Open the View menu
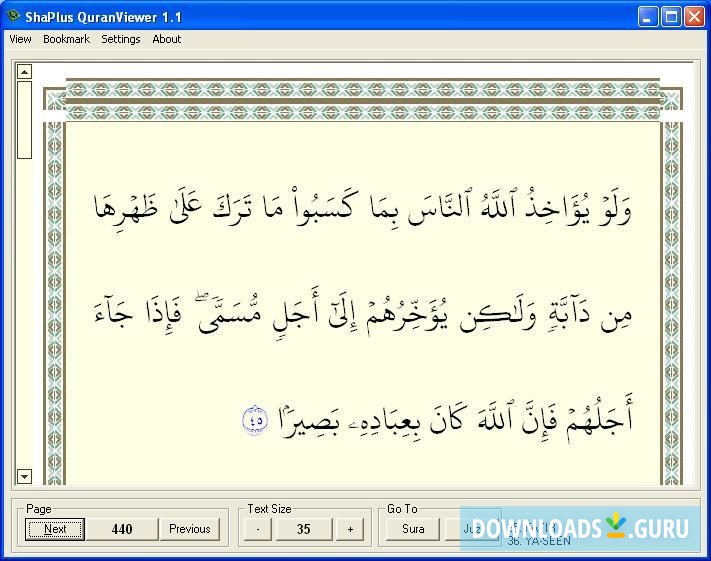This screenshot has width=711, height=561. (x=20, y=39)
